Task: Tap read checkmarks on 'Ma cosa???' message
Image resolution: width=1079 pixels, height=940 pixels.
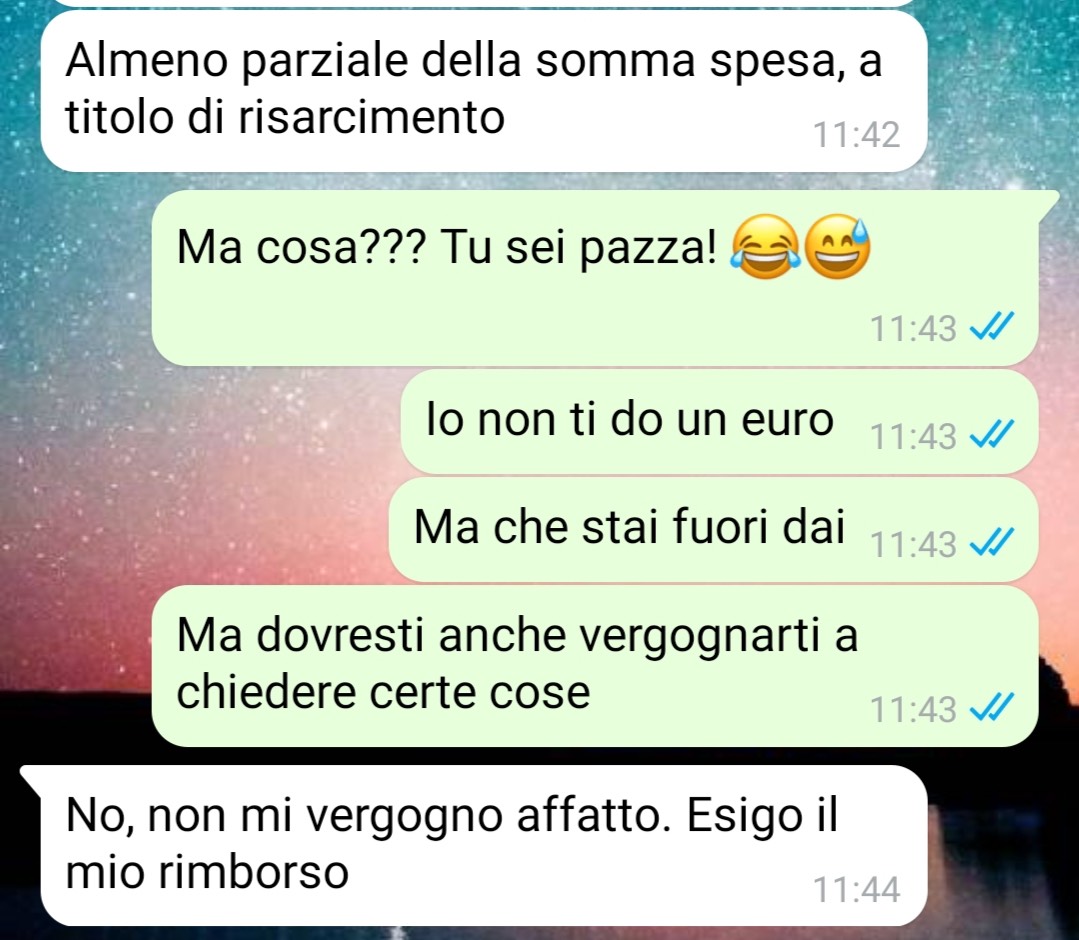Action: (x=992, y=328)
